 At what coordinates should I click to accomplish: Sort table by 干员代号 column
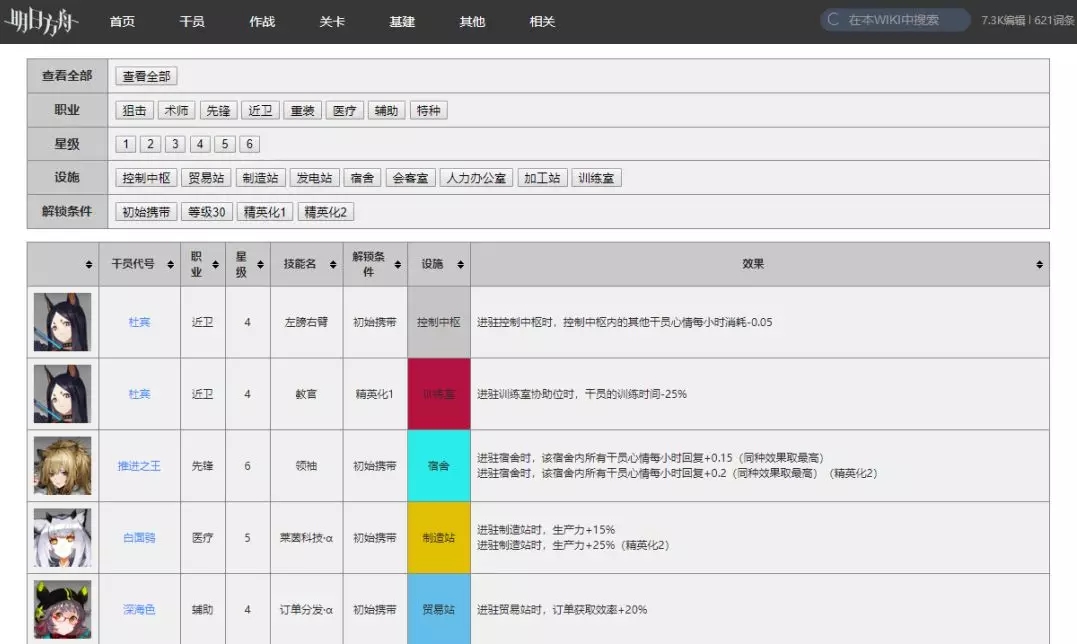(x=170, y=264)
